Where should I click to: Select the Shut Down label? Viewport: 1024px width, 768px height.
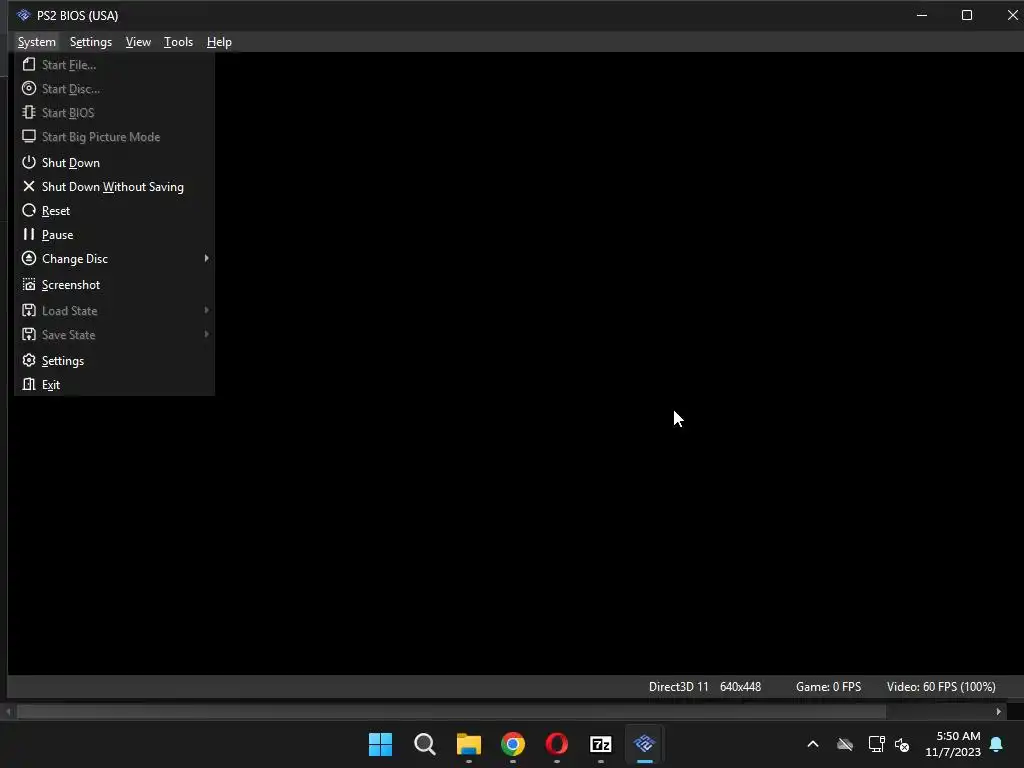tap(71, 163)
